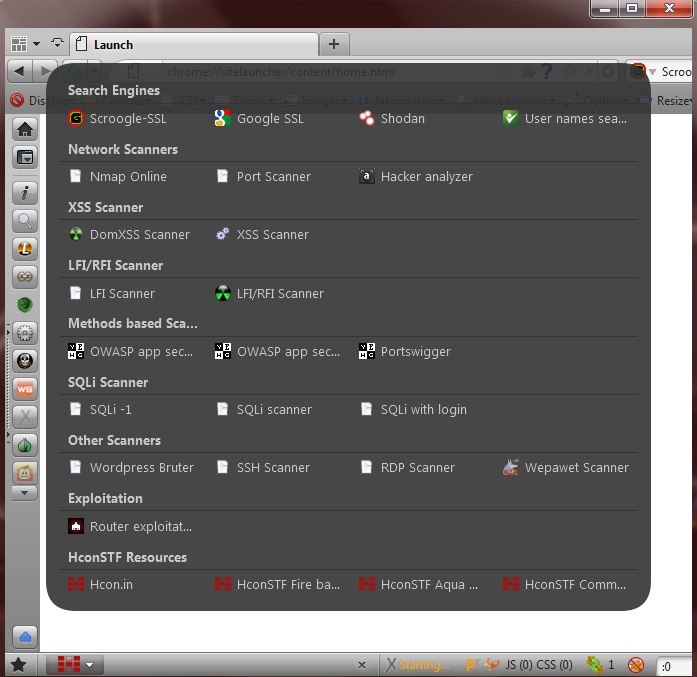The width and height of the screenshot is (697, 677).
Task: Click the green onion Tor sidebar icon
Action: point(25,445)
